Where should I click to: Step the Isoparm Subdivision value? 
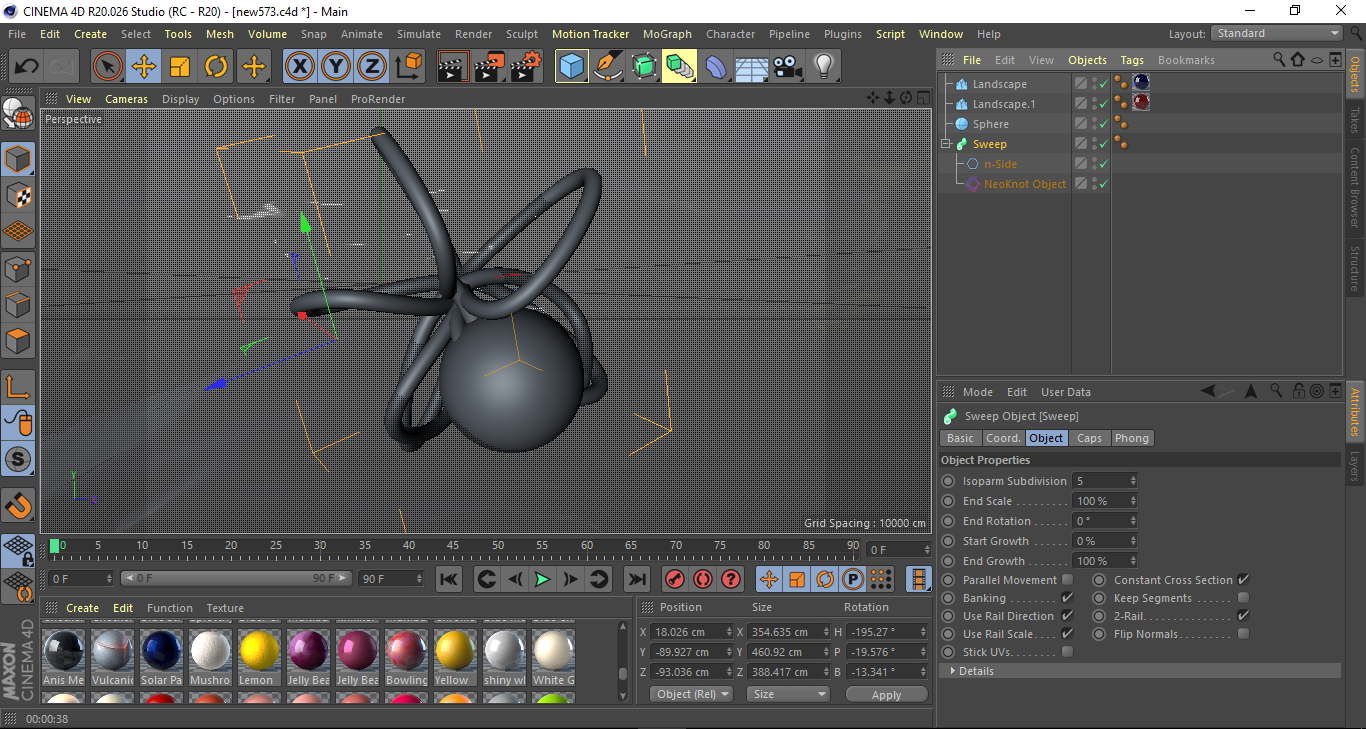[x=1133, y=481]
